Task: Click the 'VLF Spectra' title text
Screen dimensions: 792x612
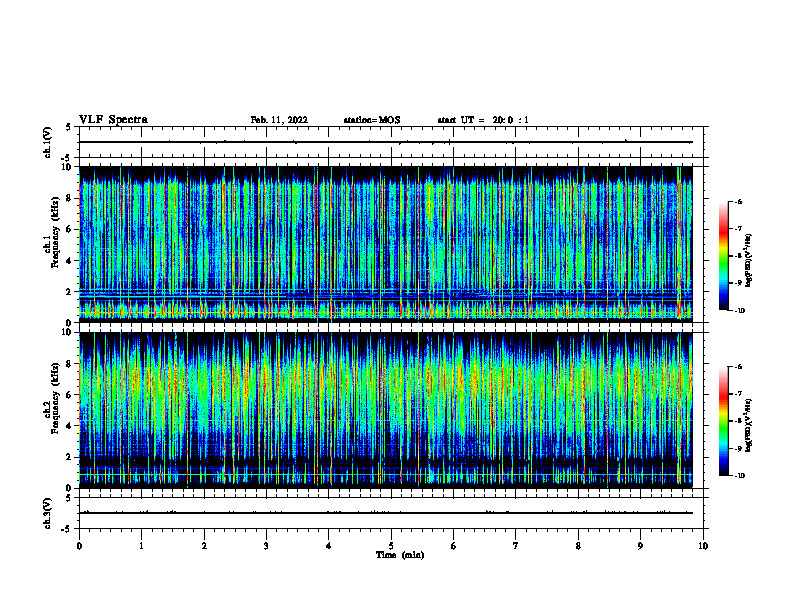Action: pyautogui.click(x=113, y=120)
